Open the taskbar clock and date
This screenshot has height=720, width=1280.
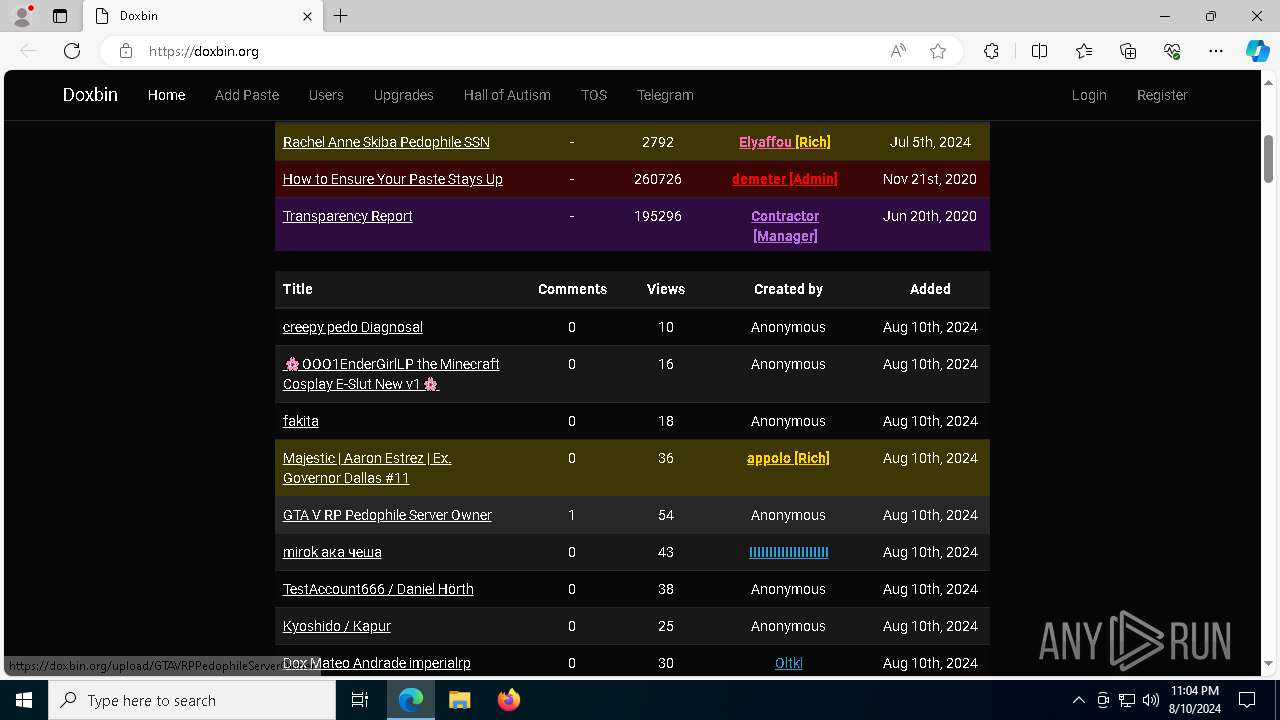pos(1195,700)
